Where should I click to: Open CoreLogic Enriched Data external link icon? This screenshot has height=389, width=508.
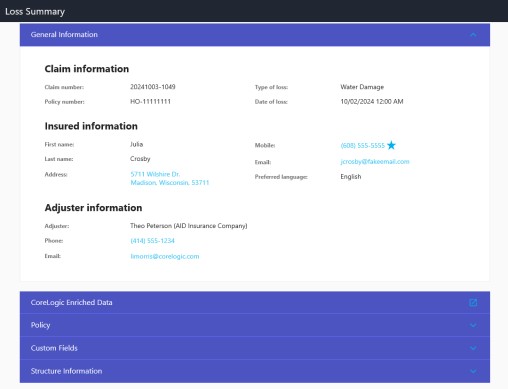473,302
